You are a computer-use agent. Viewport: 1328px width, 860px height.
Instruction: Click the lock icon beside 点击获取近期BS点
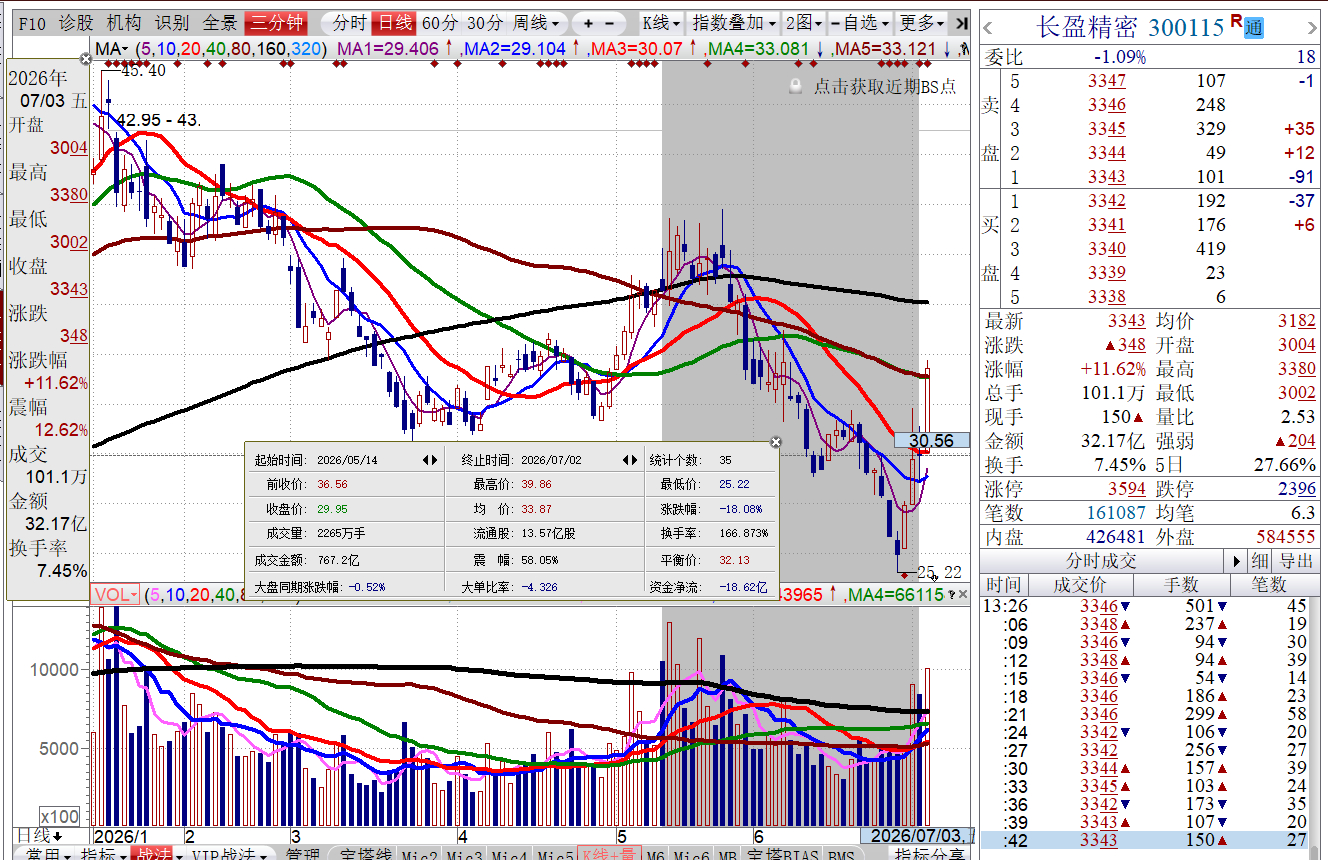coord(795,87)
